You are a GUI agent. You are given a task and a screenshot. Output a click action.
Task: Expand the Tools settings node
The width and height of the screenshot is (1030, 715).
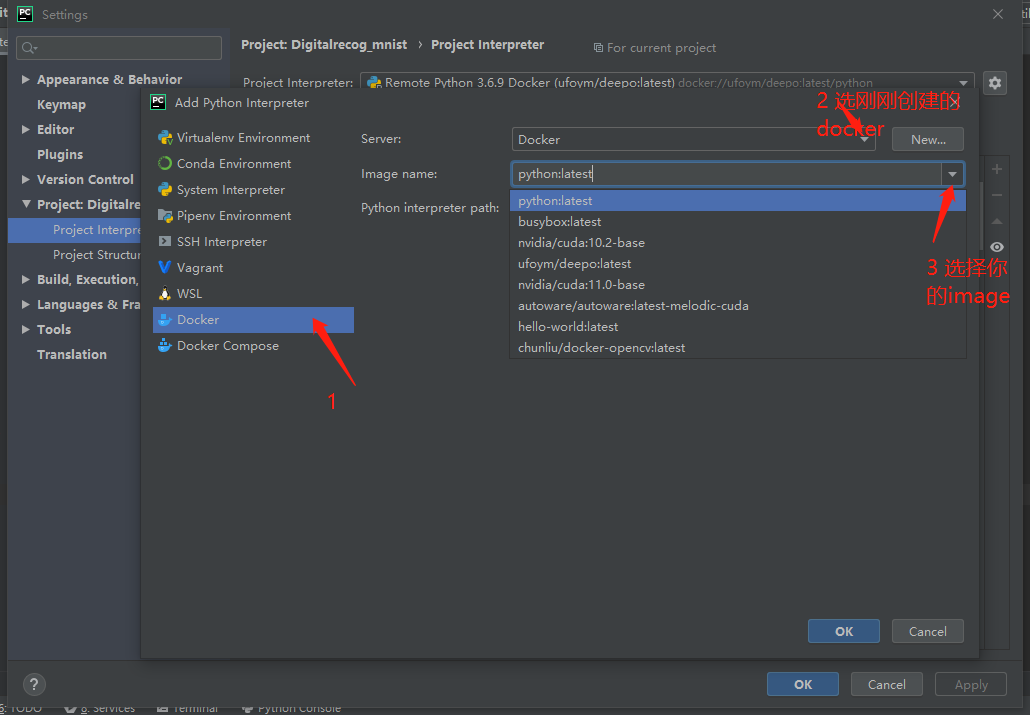click(x=26, y=329)
